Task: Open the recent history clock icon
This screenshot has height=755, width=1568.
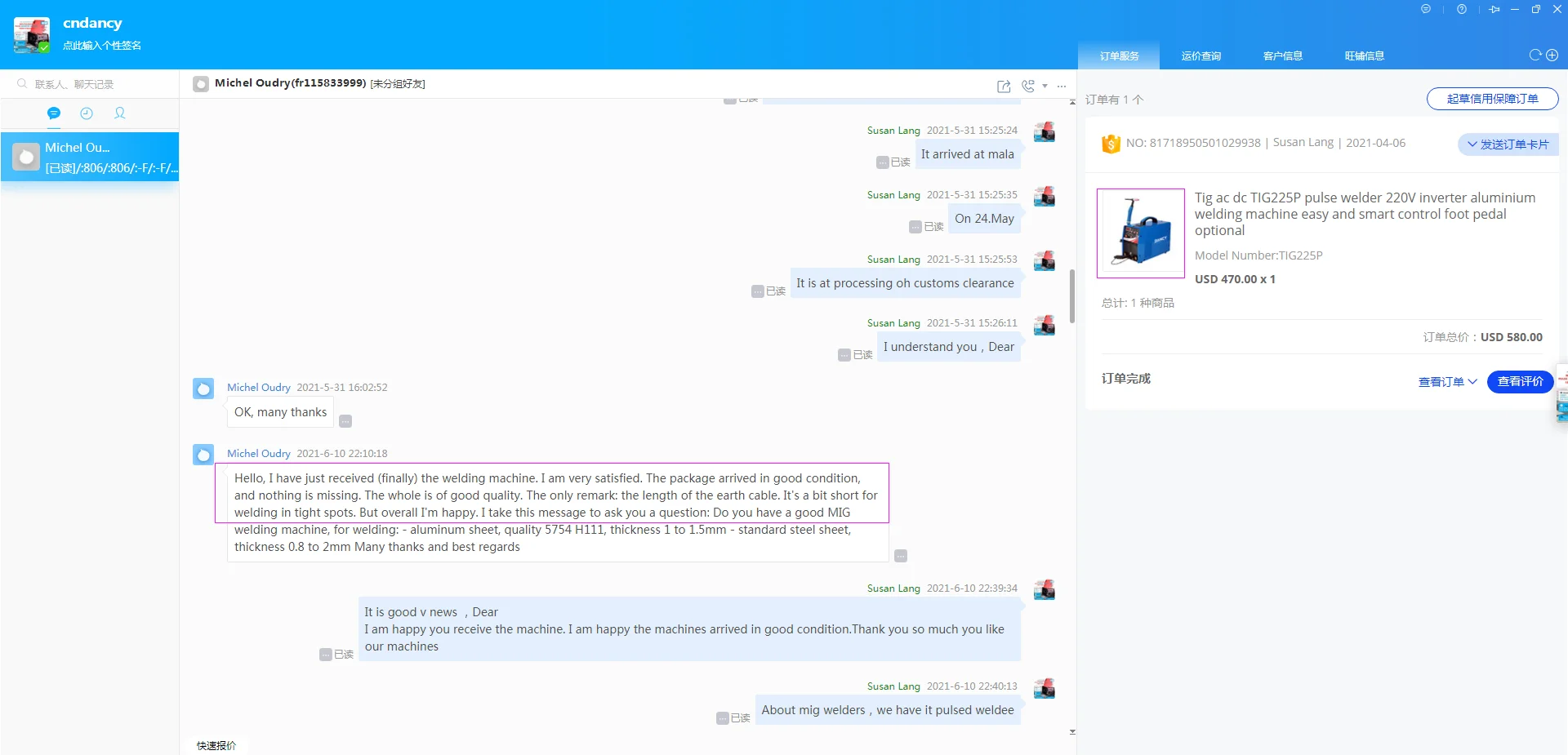Action: (x=87, y=113)
